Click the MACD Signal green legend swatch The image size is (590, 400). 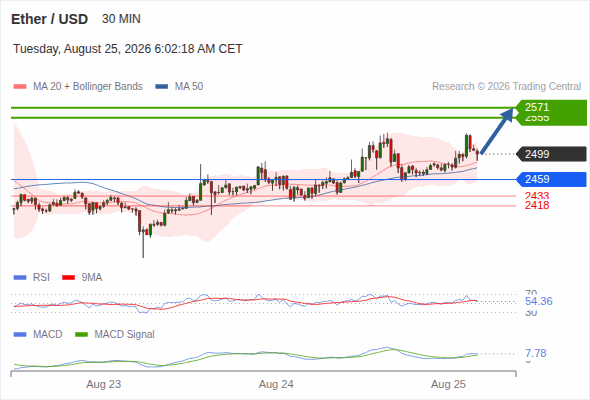coord(81,335)
